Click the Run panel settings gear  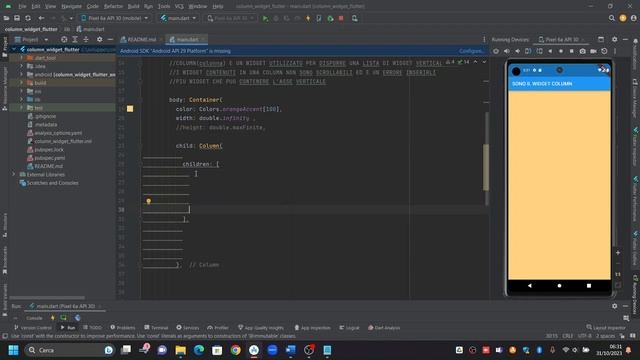(614, 306)
